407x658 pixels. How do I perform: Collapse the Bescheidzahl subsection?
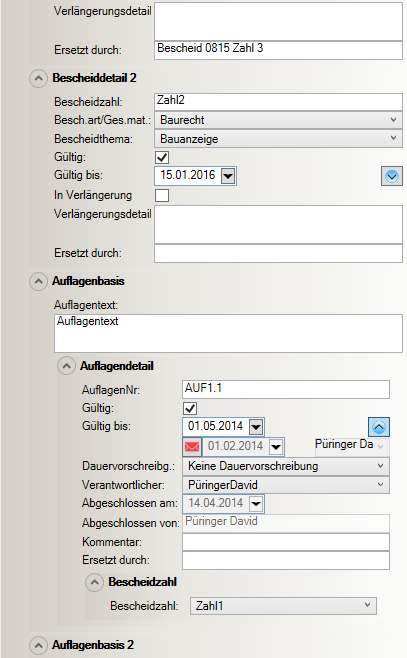(x=94, y=582)
